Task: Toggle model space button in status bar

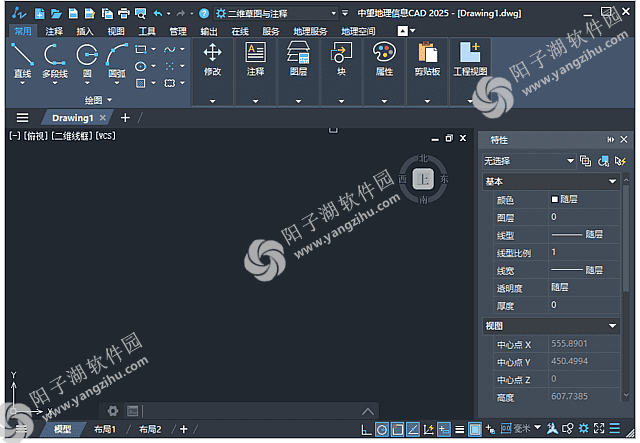Action: pos(475,429)
